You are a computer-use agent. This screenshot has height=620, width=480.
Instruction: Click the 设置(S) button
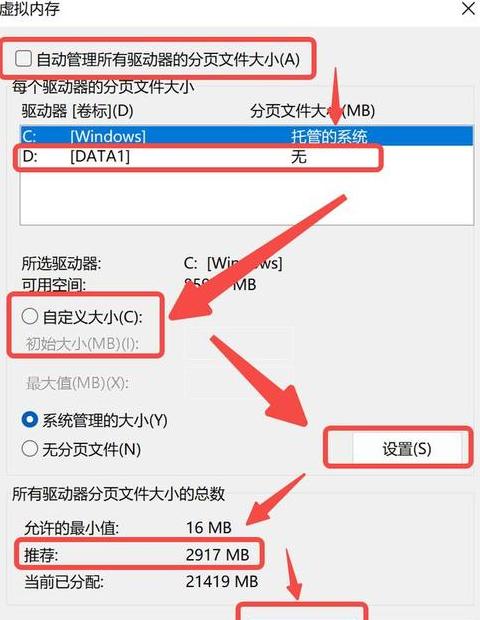pyautogui.click(x=406, y=449)
